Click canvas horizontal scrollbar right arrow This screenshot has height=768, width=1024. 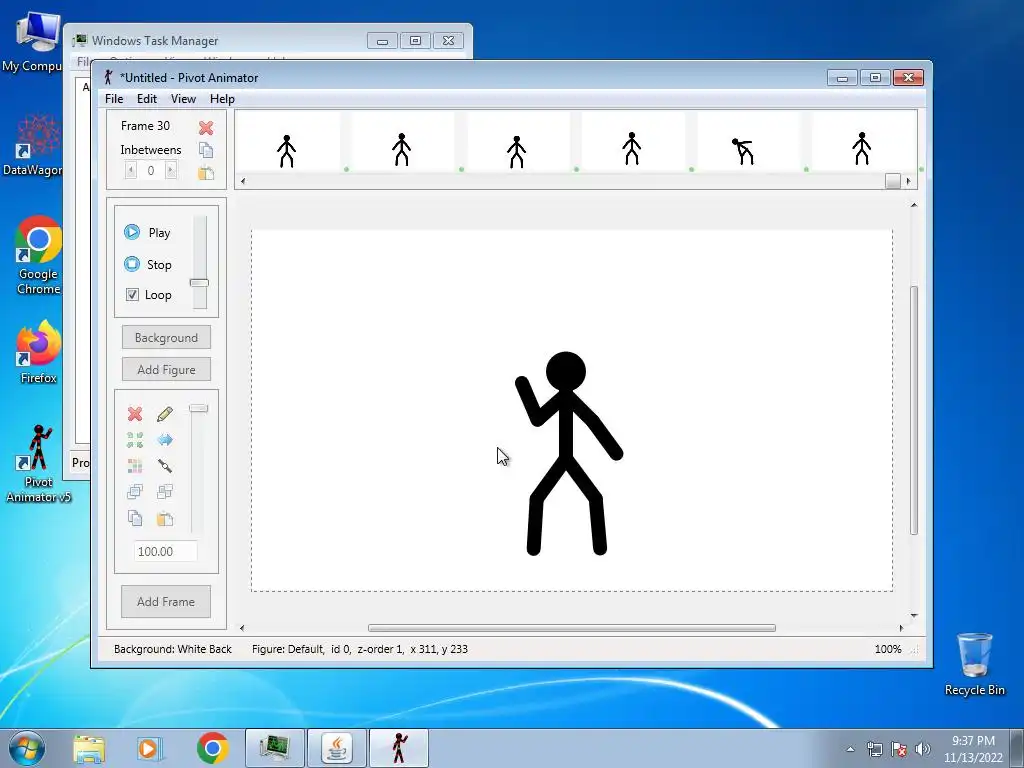pyautogui.click(x=901, y=628)
